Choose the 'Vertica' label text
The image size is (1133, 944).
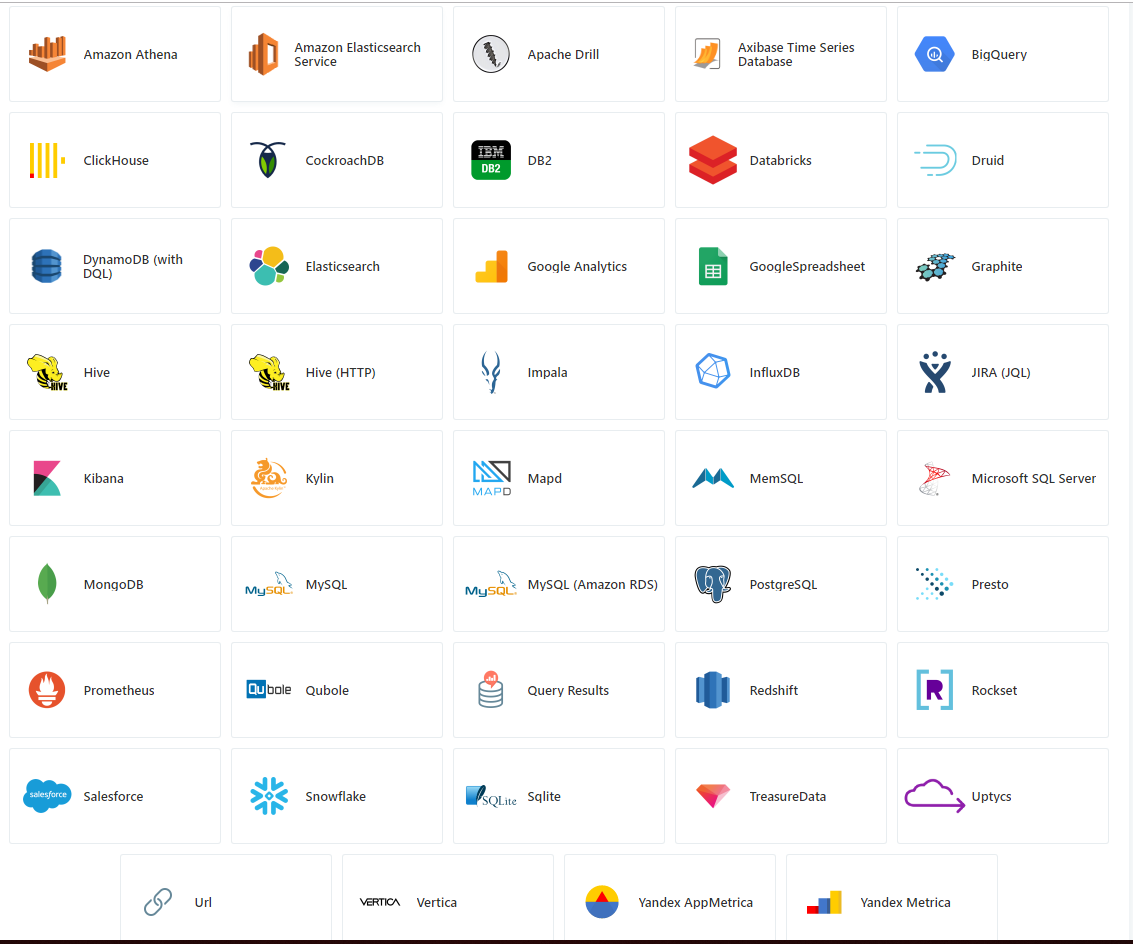436,902
